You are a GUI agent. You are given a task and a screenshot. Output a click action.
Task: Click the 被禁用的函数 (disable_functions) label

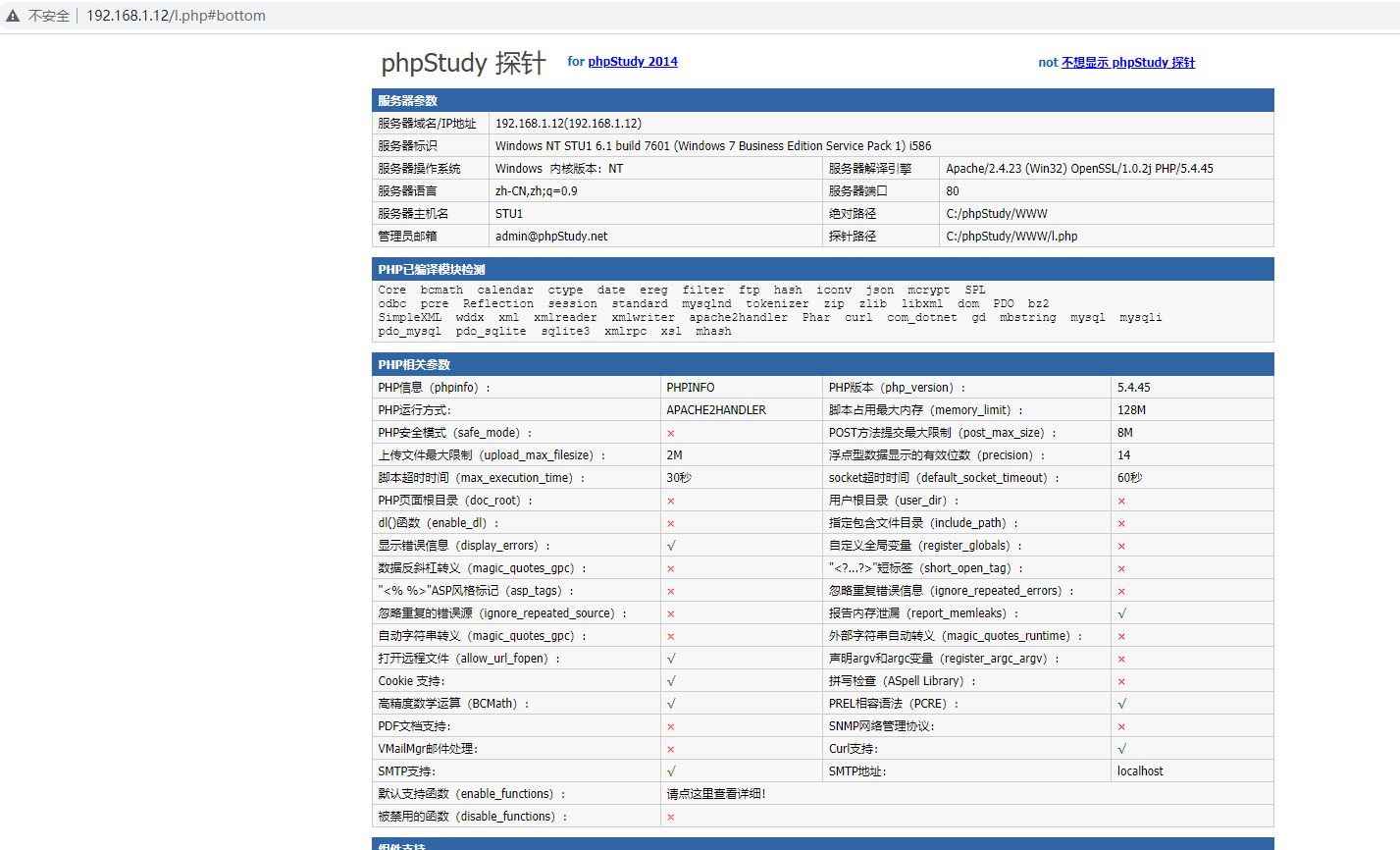(x=473, y=817)
